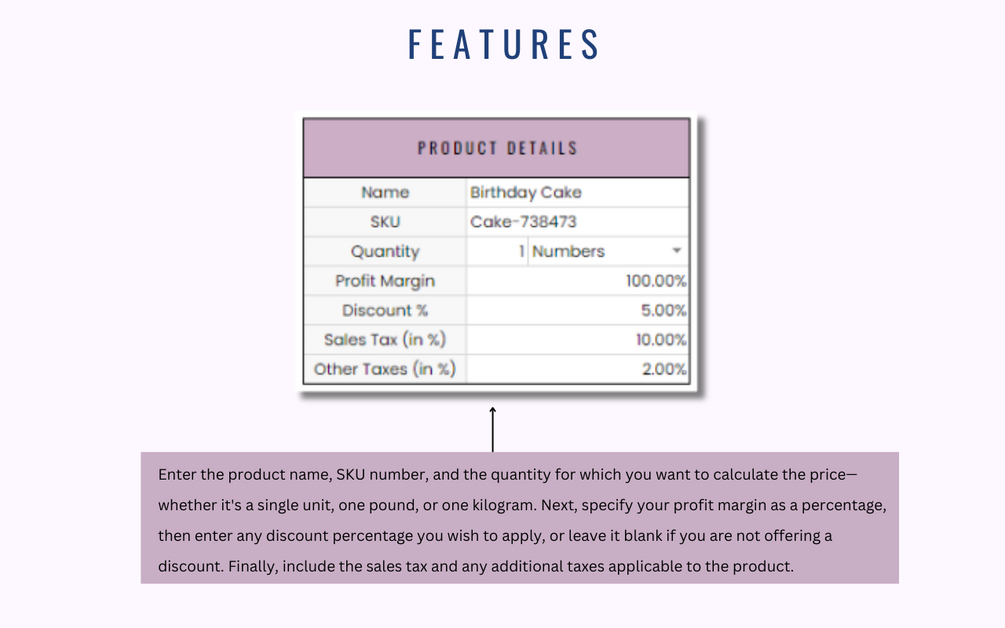Click the FEATURES heading text
The height and width of the screenshot is (628, 1005).
point(505,45)
